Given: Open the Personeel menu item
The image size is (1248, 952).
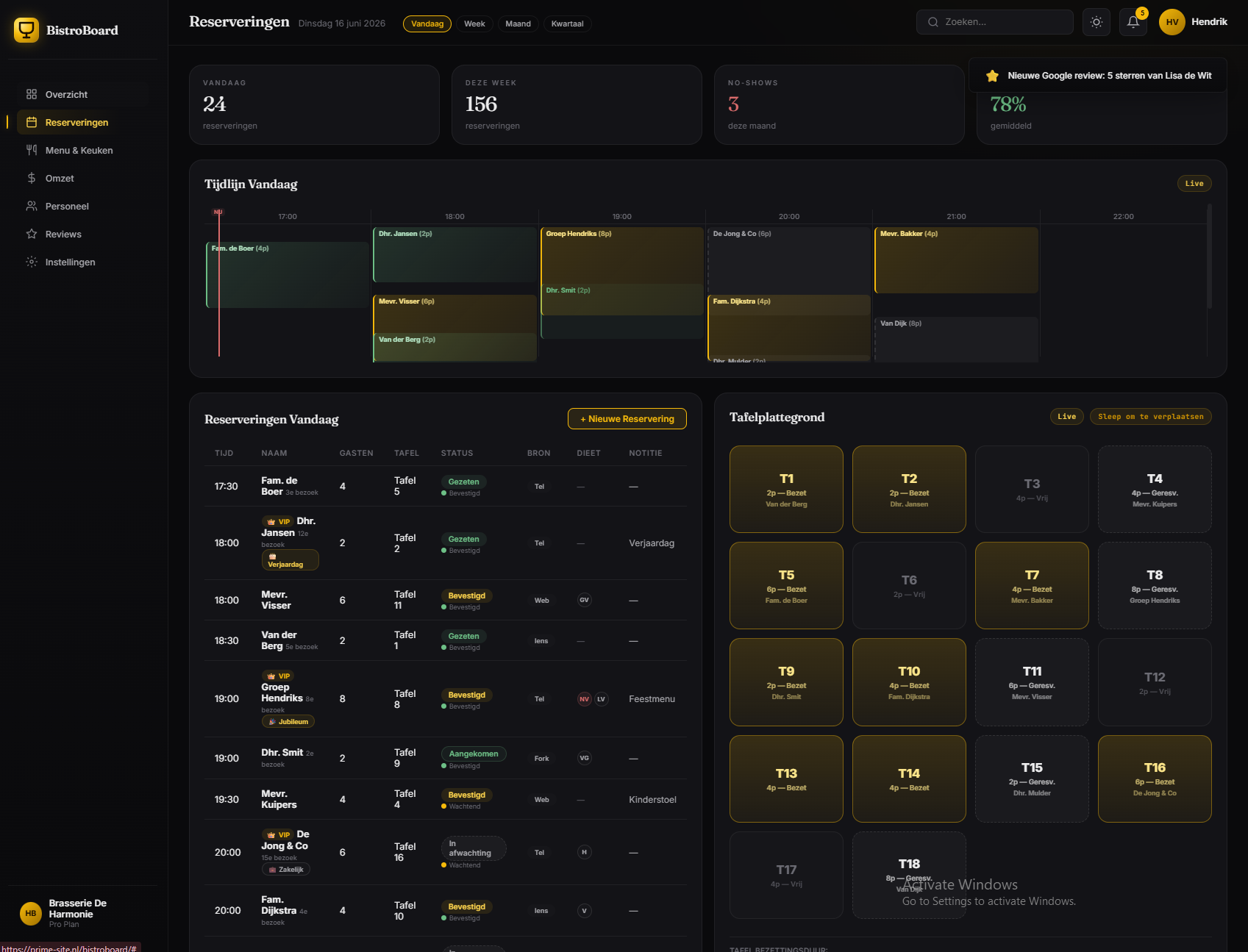Looking at the screenshot, I should pos(82,206).
